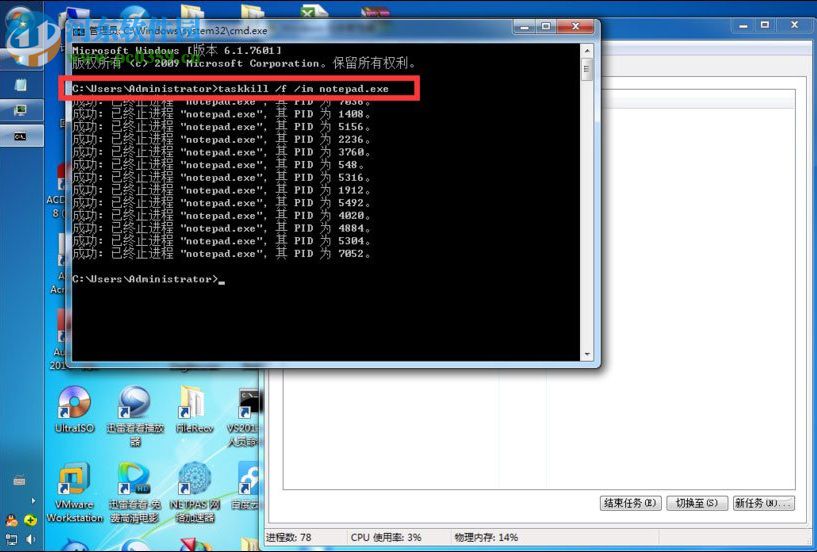Click the output row with PID 4884

click(x=221, y=228)
